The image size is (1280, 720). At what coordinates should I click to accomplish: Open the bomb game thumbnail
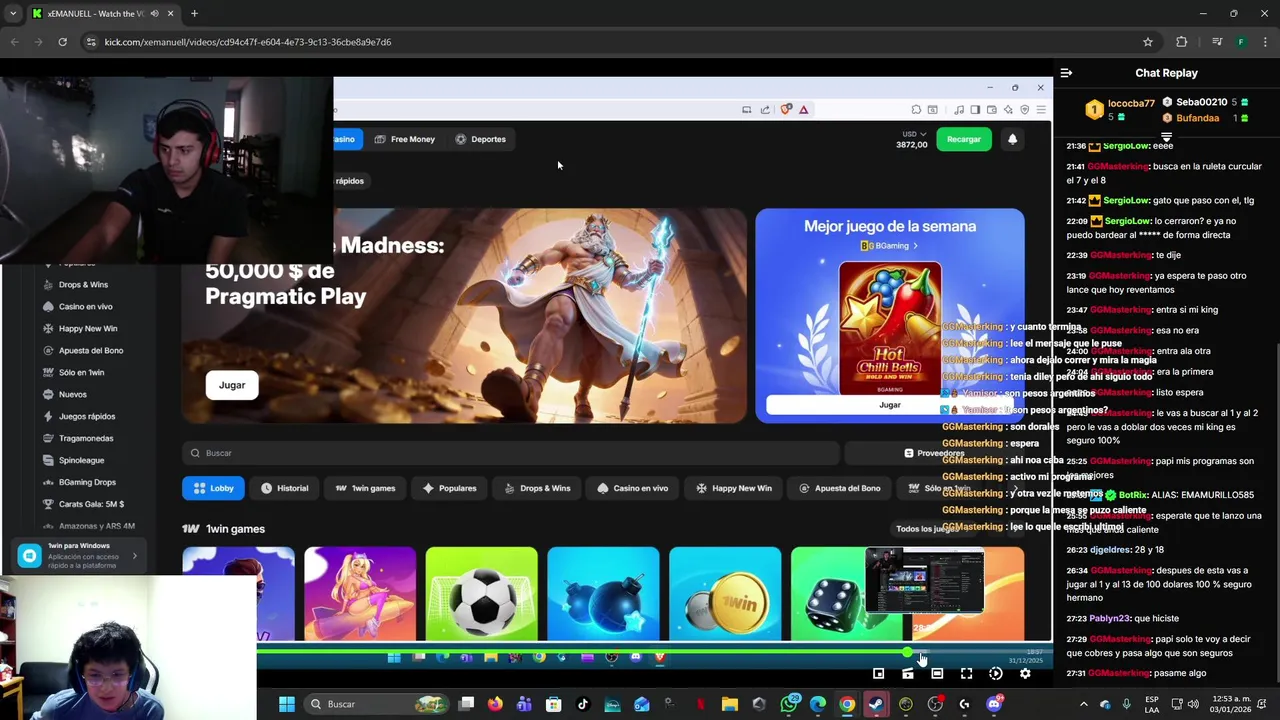[x=603, y=593]
